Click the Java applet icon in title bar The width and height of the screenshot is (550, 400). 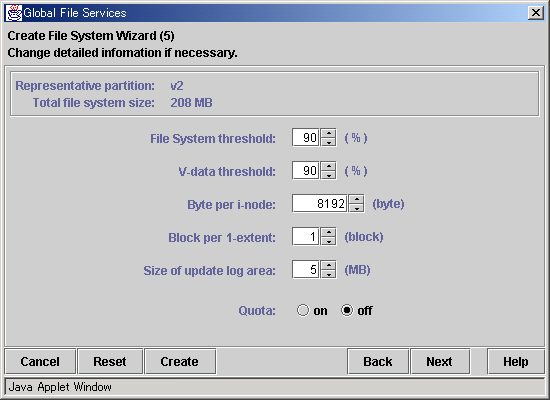tap(14, 13)
